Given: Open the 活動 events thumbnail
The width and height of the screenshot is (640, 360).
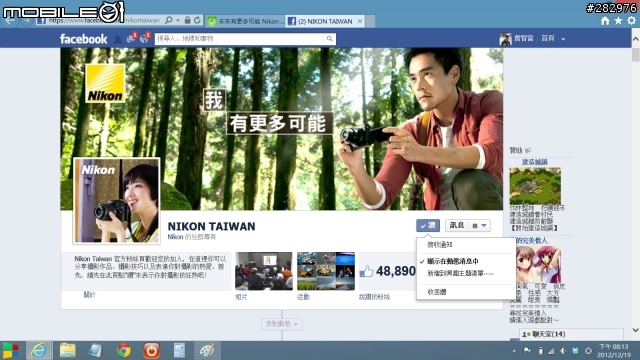Looking at the screenshot, I should [x=326, y=271].
